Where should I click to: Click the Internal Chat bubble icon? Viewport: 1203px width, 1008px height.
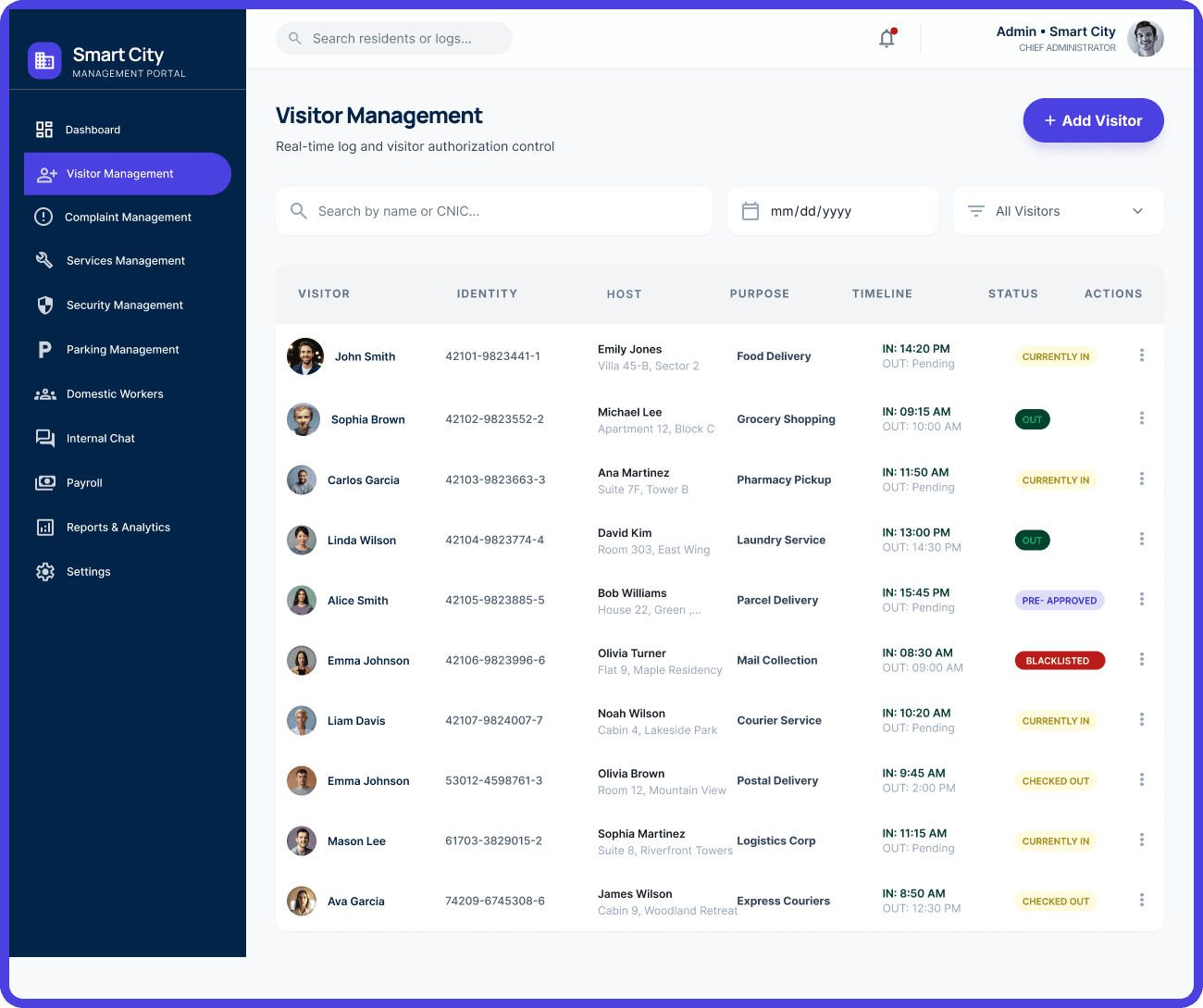pos(44,438)
